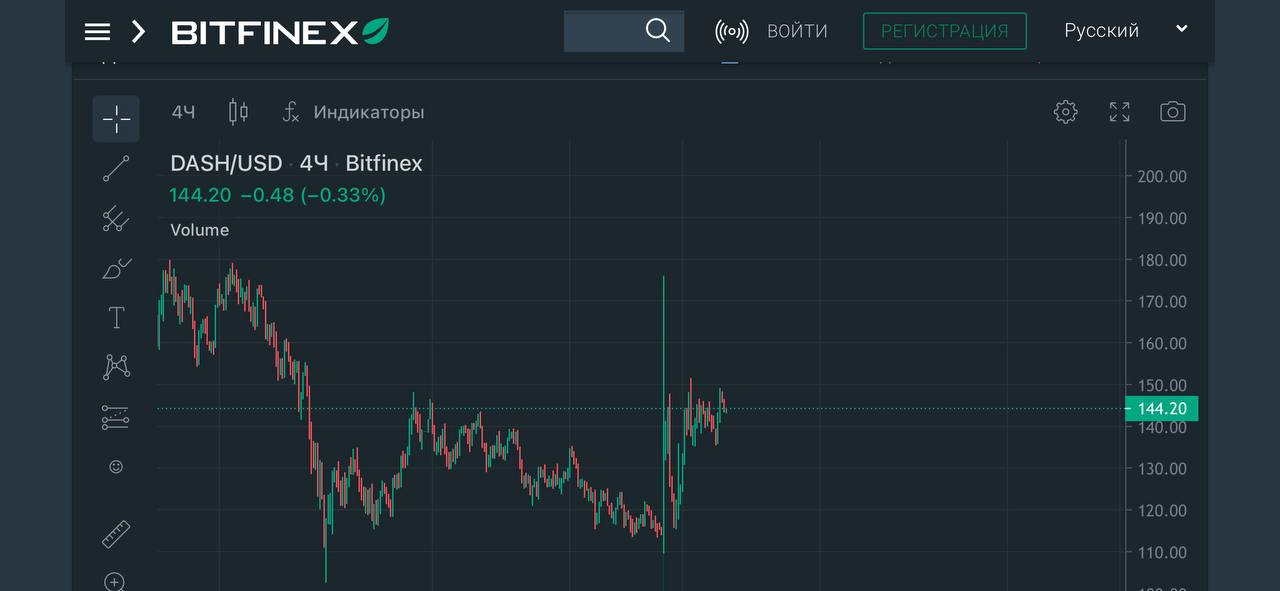The height and width of the screenshot is (591, 1280).
Task: Click the magnifier search icon
Action: (658, 30)
